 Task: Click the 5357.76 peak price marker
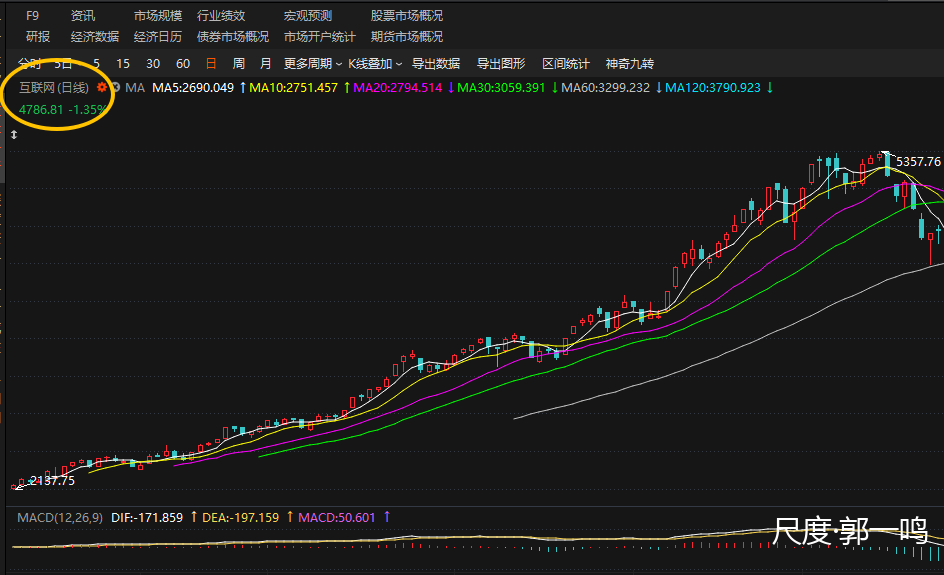pos(918,161)
